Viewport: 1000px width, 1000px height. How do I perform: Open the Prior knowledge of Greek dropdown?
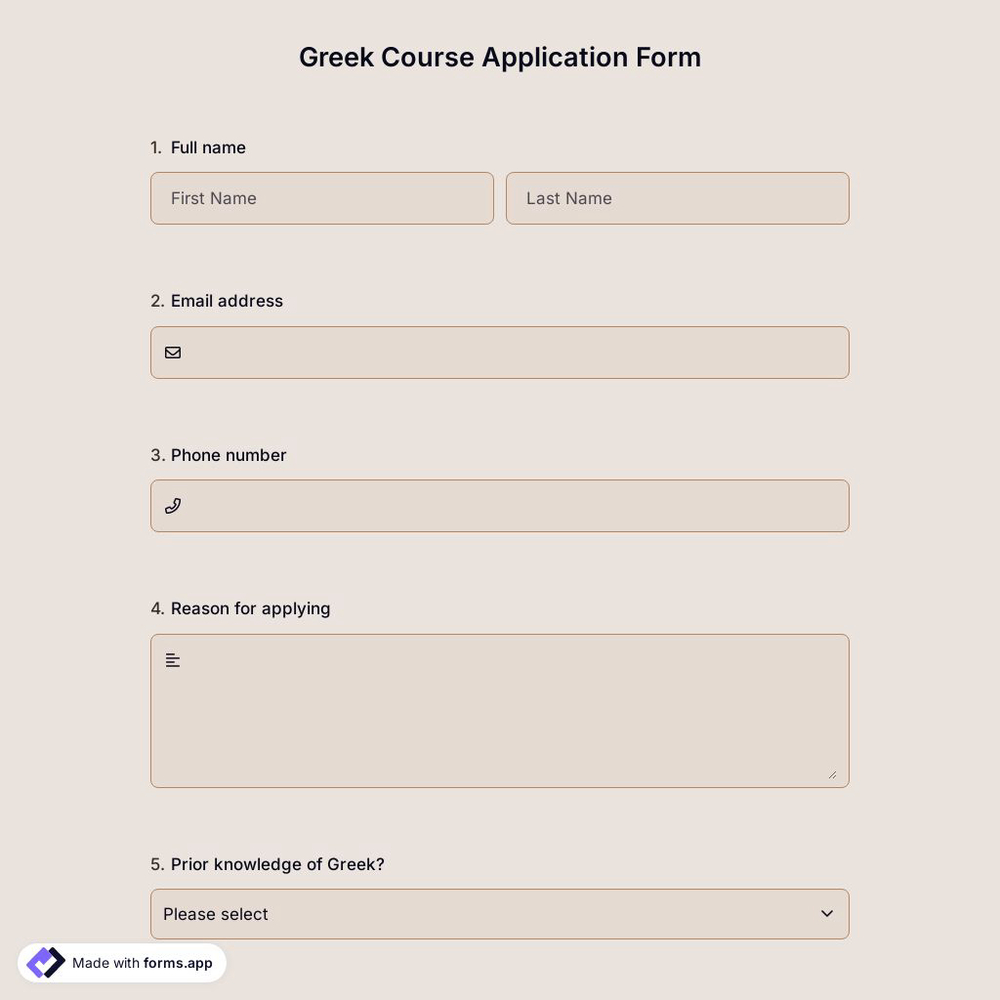[500, 913]
